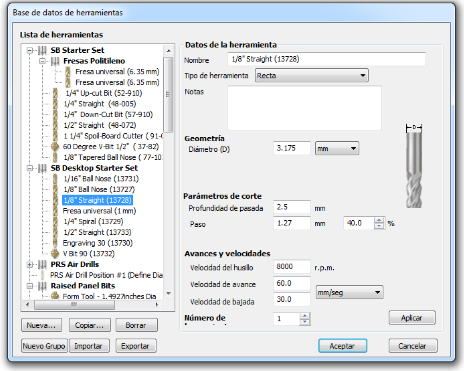Click the Spoil-Board Cutter tool icon
The height and width of the screenshot is (371, 464).
pos(55,136)
